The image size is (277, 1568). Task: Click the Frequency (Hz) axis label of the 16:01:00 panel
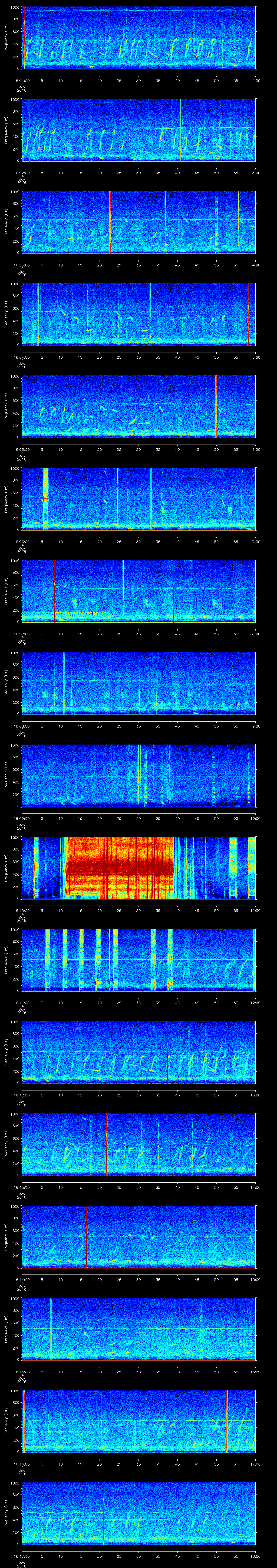(6, 38)
